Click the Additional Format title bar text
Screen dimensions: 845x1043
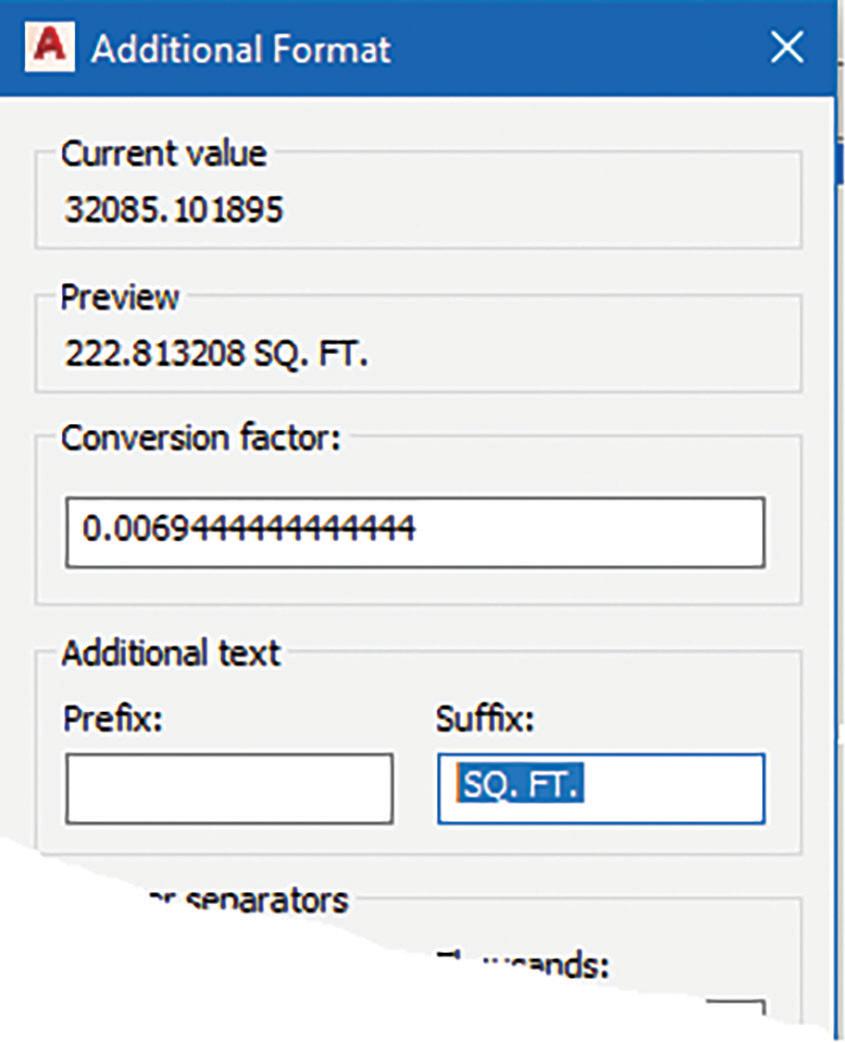coord(240,49)
